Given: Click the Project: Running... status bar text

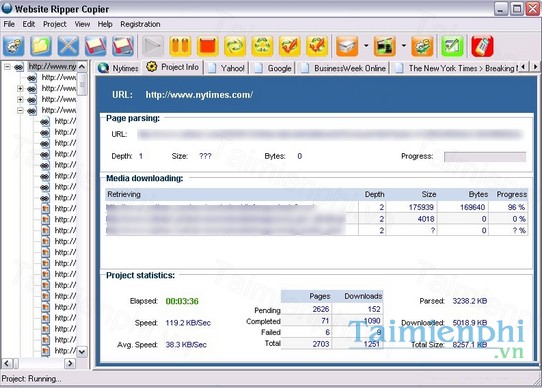Looking at the screenshot, I should [31, 379].
